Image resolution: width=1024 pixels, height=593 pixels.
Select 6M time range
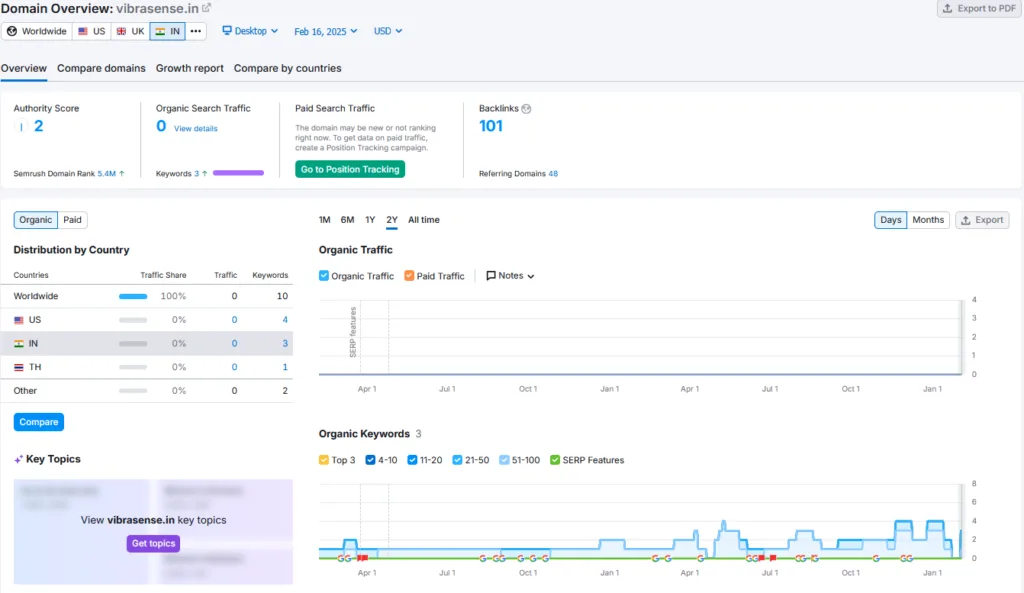point(347,220)
